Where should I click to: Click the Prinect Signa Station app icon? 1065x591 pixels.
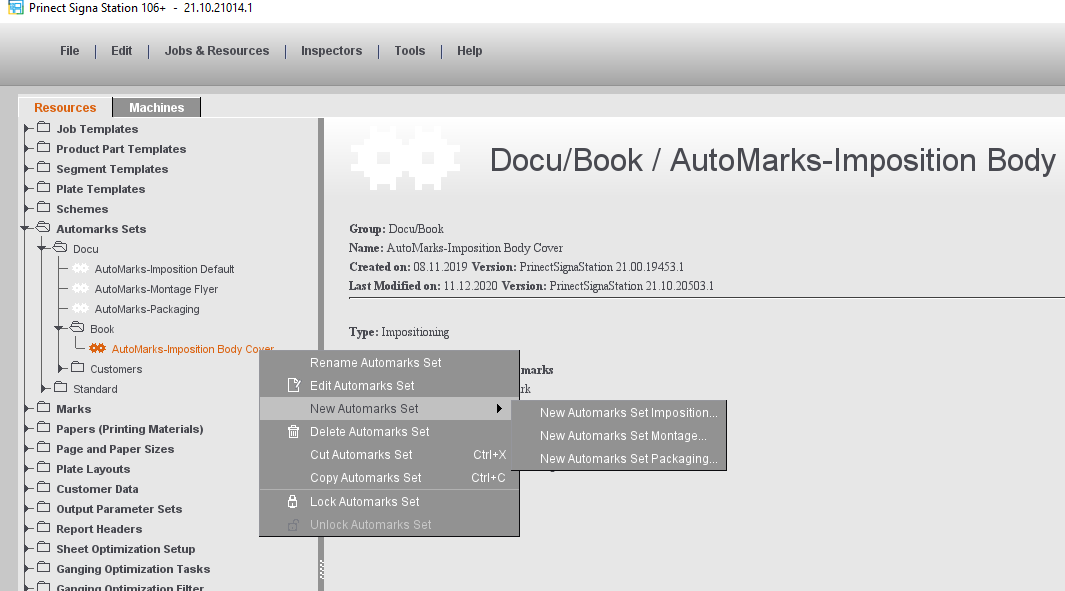(x=15, y=8)
